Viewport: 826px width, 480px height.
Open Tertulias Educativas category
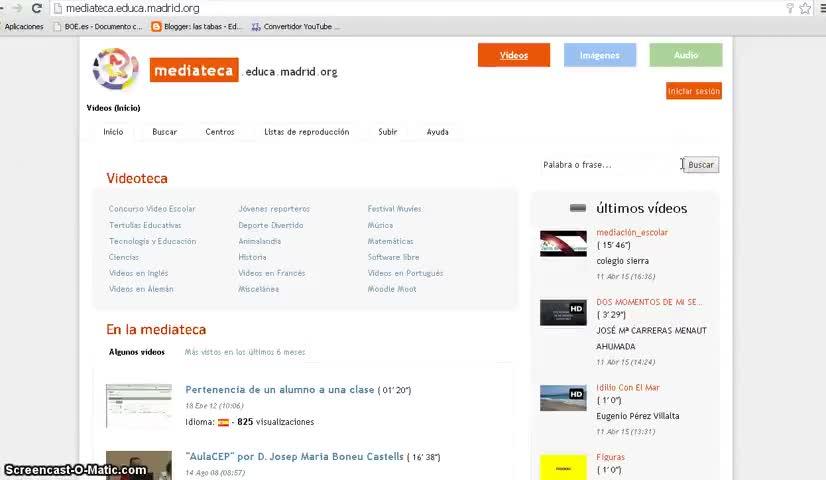(x=145, y=225)
